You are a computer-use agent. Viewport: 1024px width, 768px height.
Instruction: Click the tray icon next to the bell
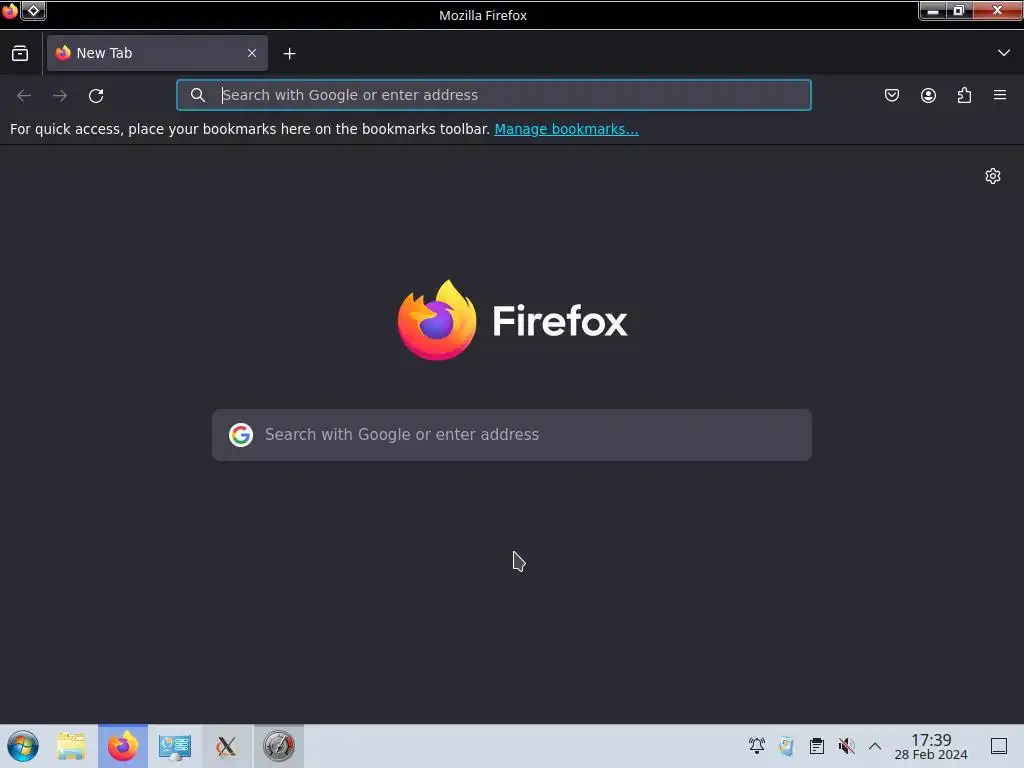(x=786, y=746)
